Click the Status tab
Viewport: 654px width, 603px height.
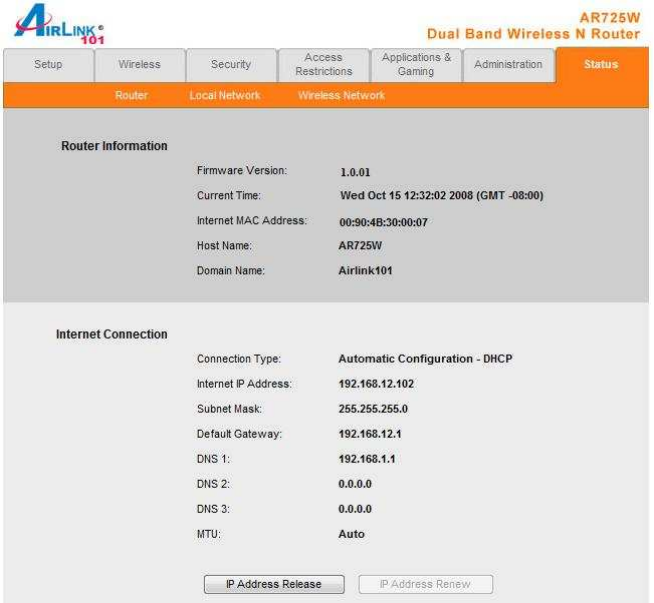tap(602, 65)
